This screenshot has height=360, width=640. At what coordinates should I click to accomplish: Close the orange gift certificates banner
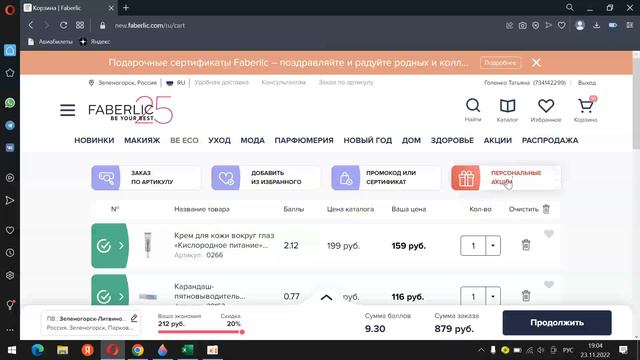pyautogui.click(x=536, y=62)
